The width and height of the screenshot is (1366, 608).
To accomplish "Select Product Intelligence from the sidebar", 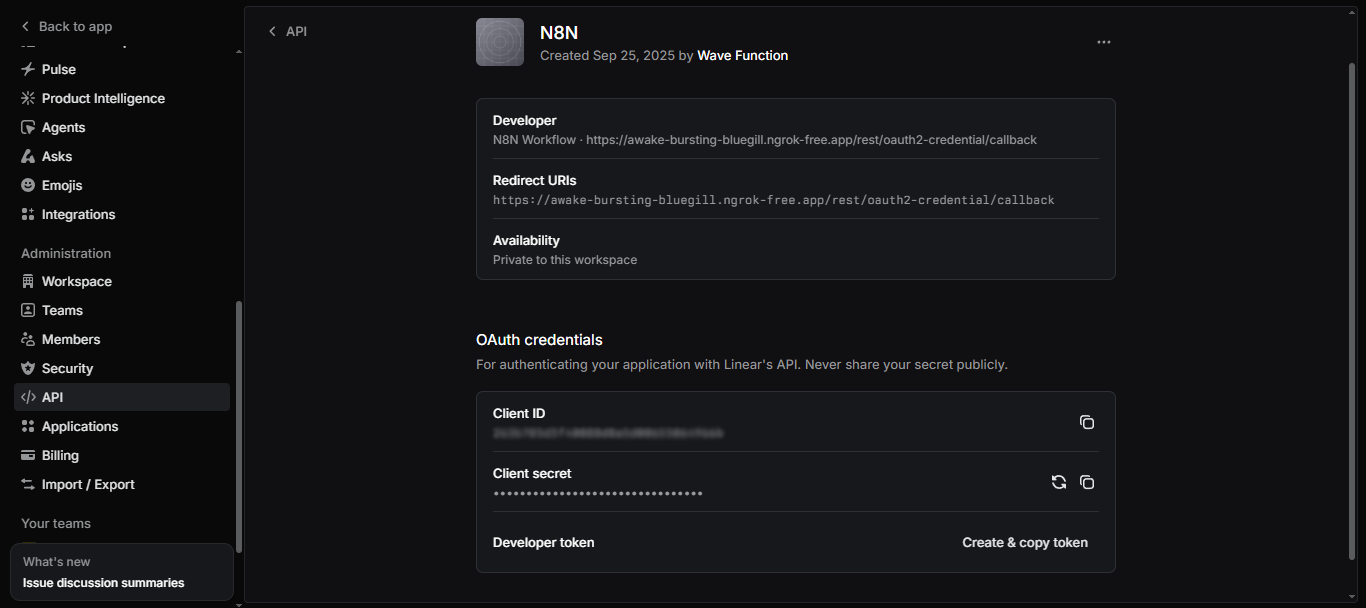I will 103,98.
